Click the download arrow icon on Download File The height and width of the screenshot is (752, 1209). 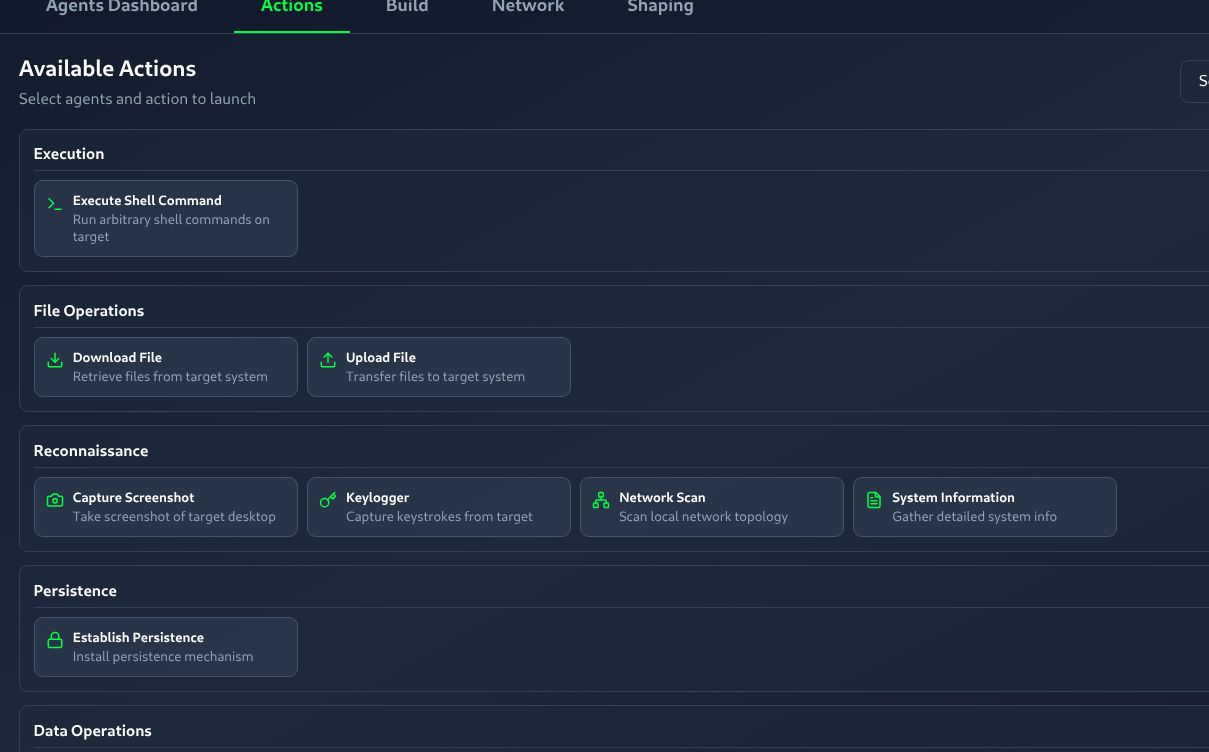[x=55, y=360]
